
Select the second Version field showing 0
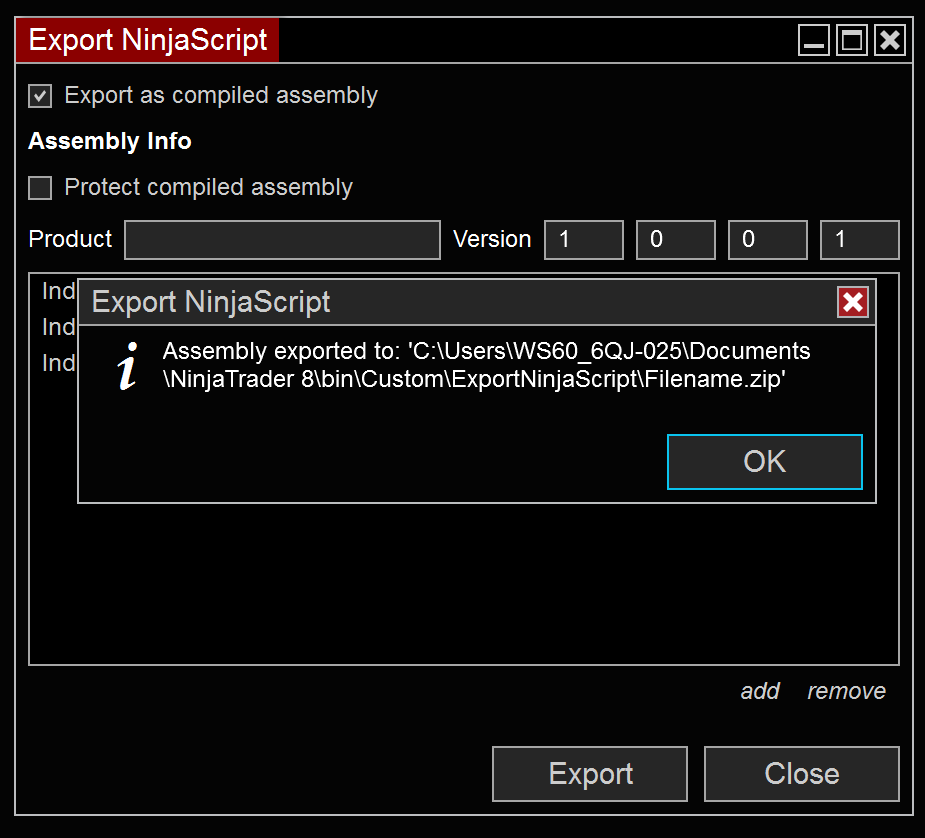[675, 239]
